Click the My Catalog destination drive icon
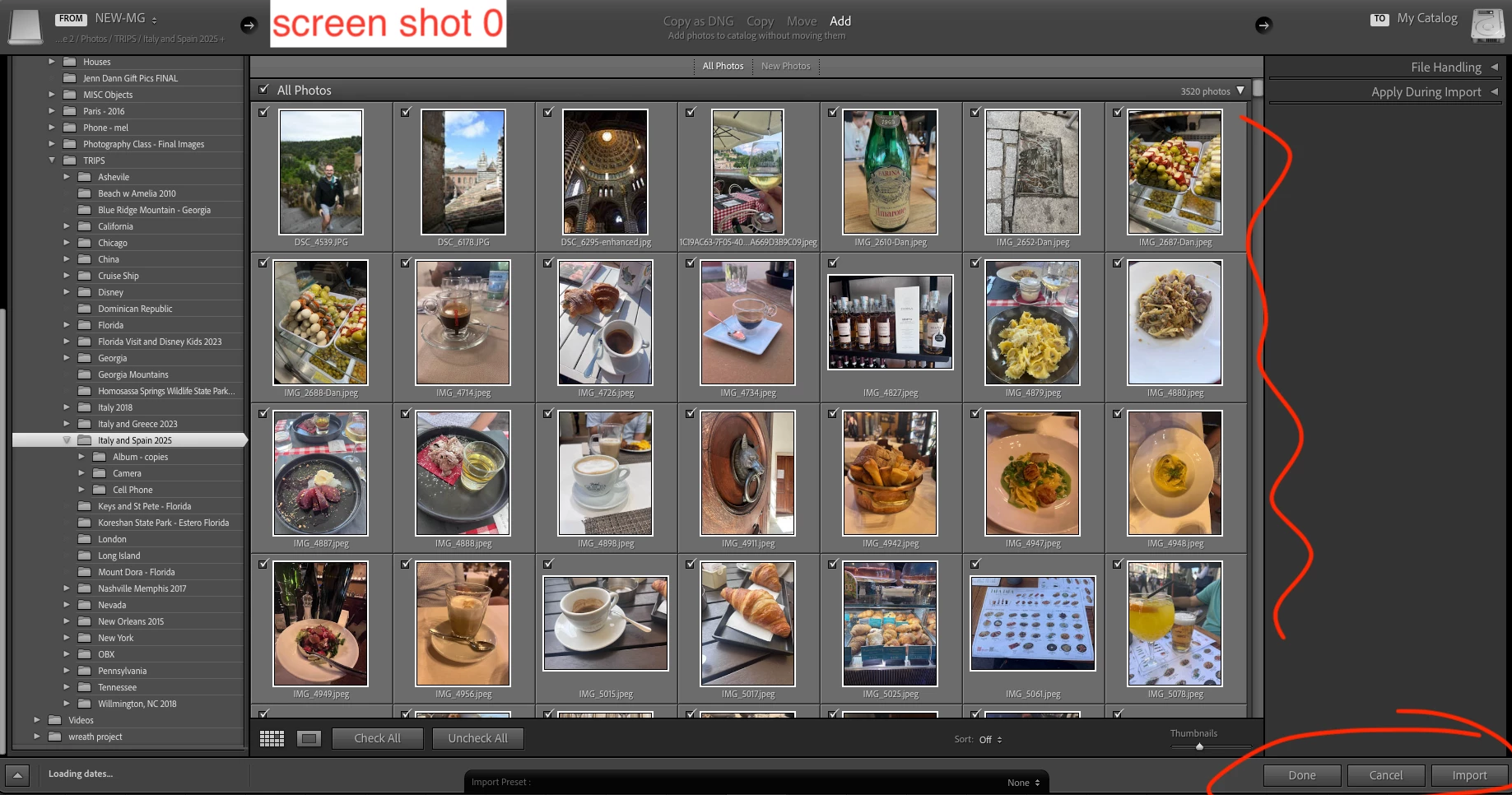This screenshot has width=1512, height=795. click(x=1487, y=26)
